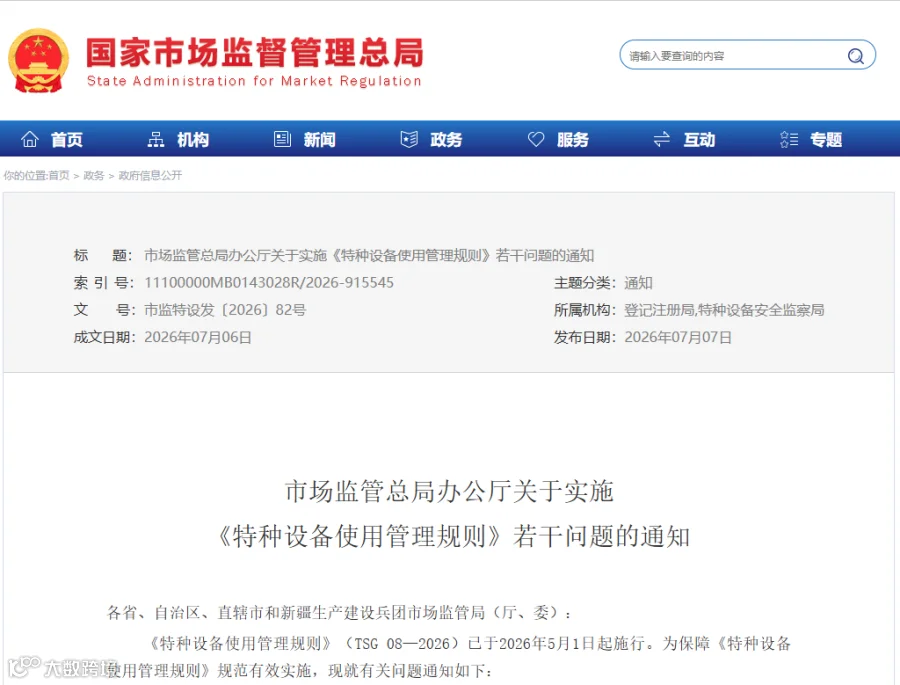Click the 国家市场监督管理总局 site title
The image size is (900, 685).
(255, 53)
